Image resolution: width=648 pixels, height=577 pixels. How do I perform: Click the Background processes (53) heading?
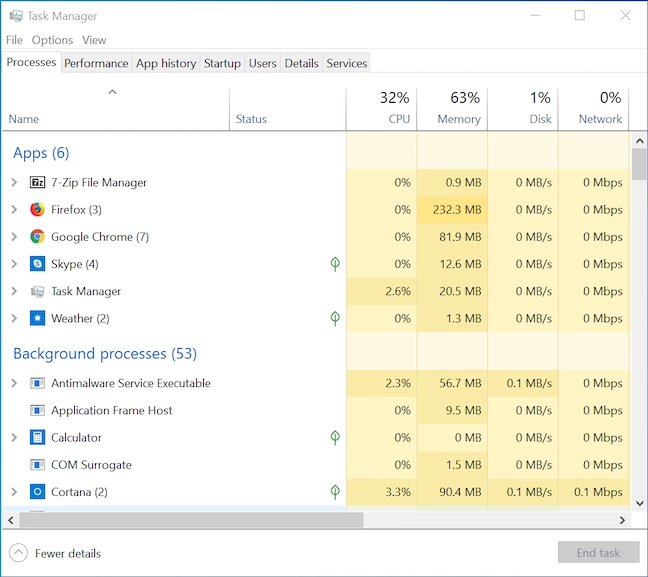click(x=105, y=354)
